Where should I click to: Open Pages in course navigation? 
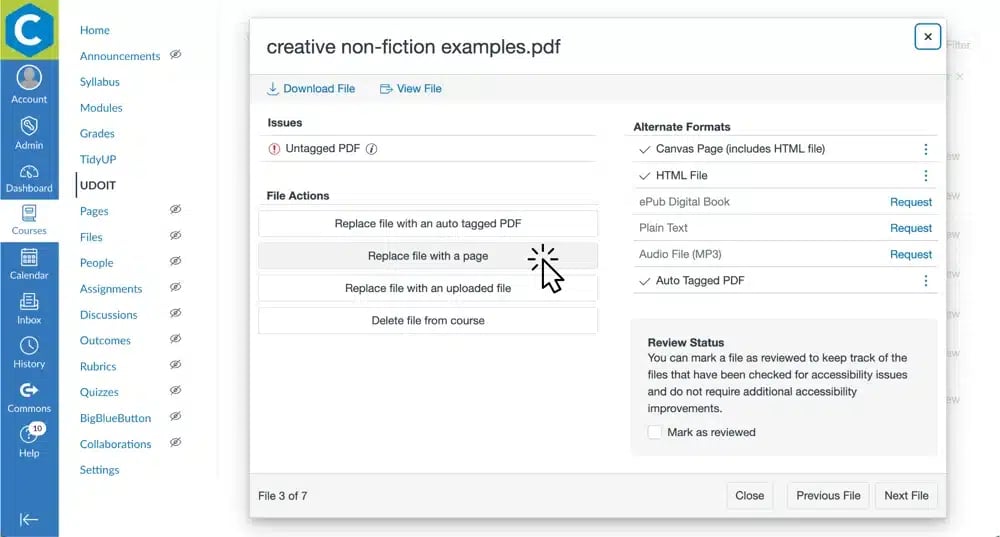click(94, 211)
